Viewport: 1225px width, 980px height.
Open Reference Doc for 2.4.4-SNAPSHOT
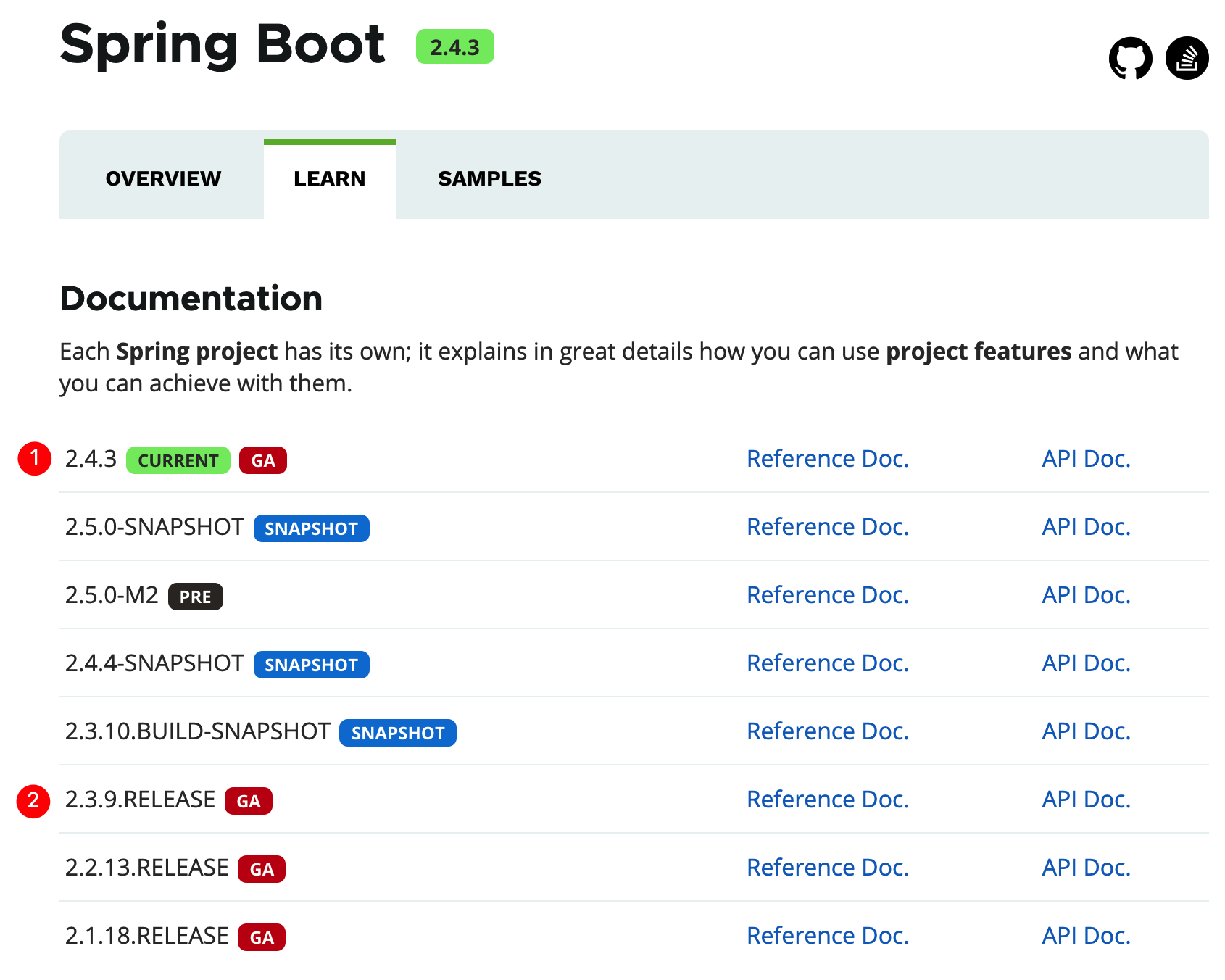[x=828, y=663]
